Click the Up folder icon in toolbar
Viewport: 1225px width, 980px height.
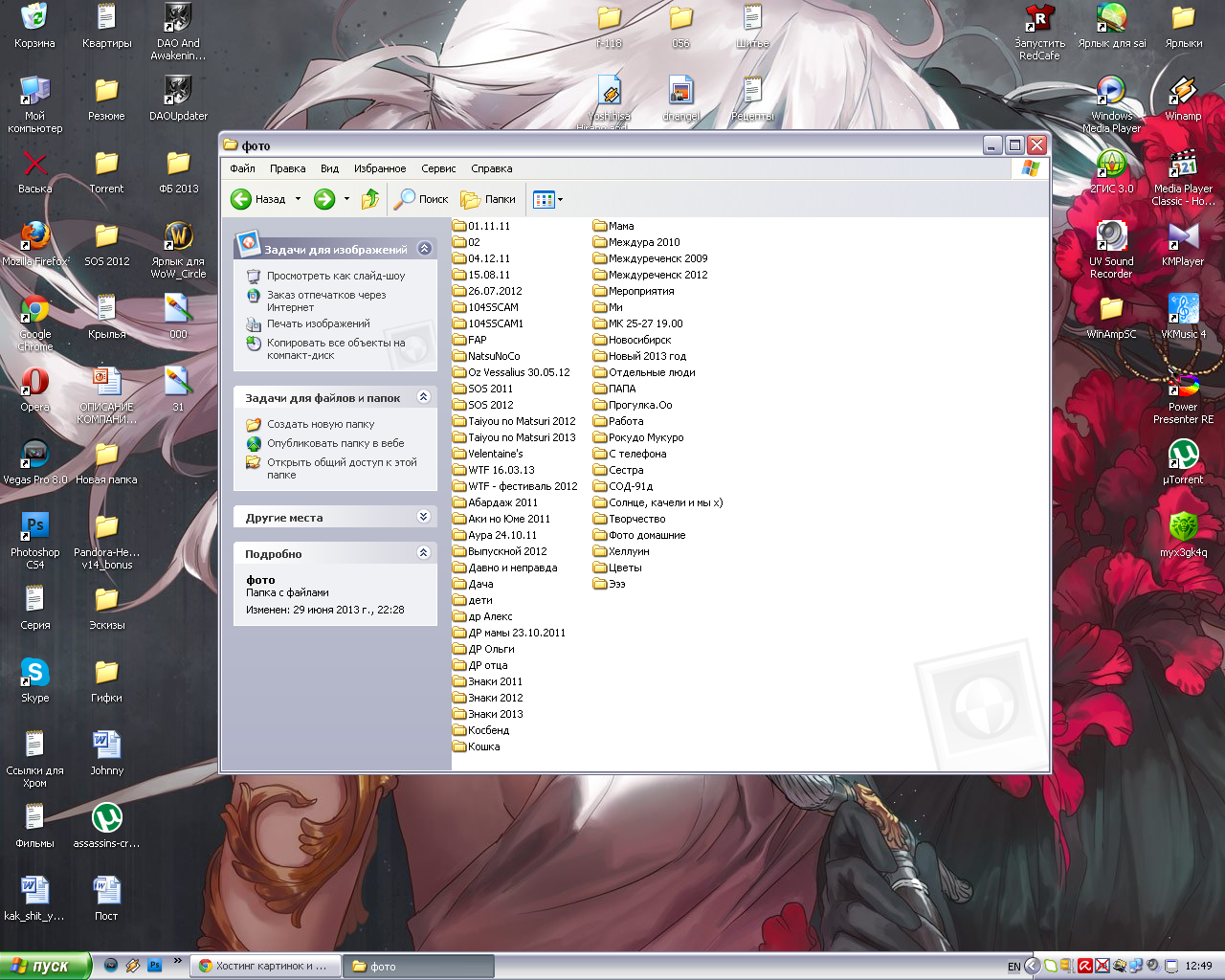370,199
